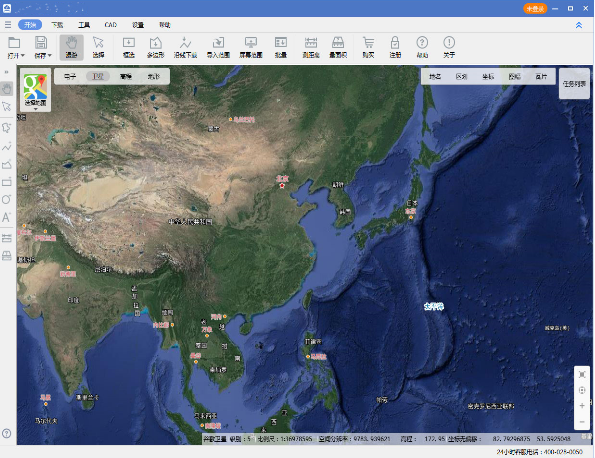
Task: Expand the Save button dropdown arrow
Action: [x=50, y=56]
